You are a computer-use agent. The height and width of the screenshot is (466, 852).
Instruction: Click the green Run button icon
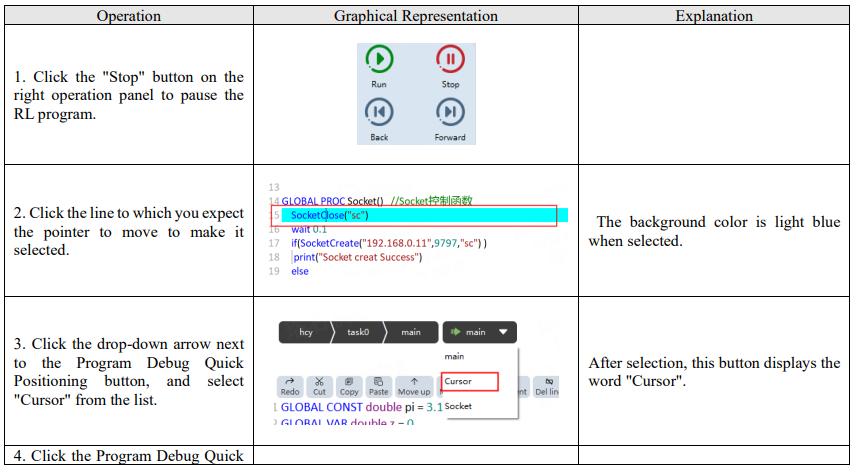tap(379, 59)
